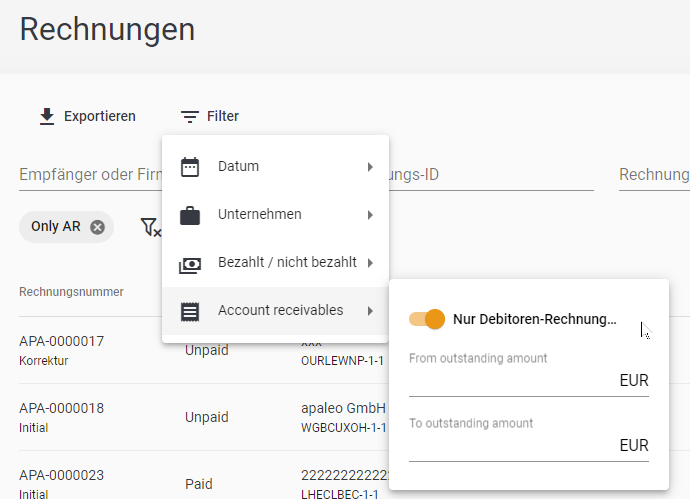The image size is (690, 499).
Task: Turn off Nur Debitoren-Rechnungen toggle
Action: tap(427, 319)
